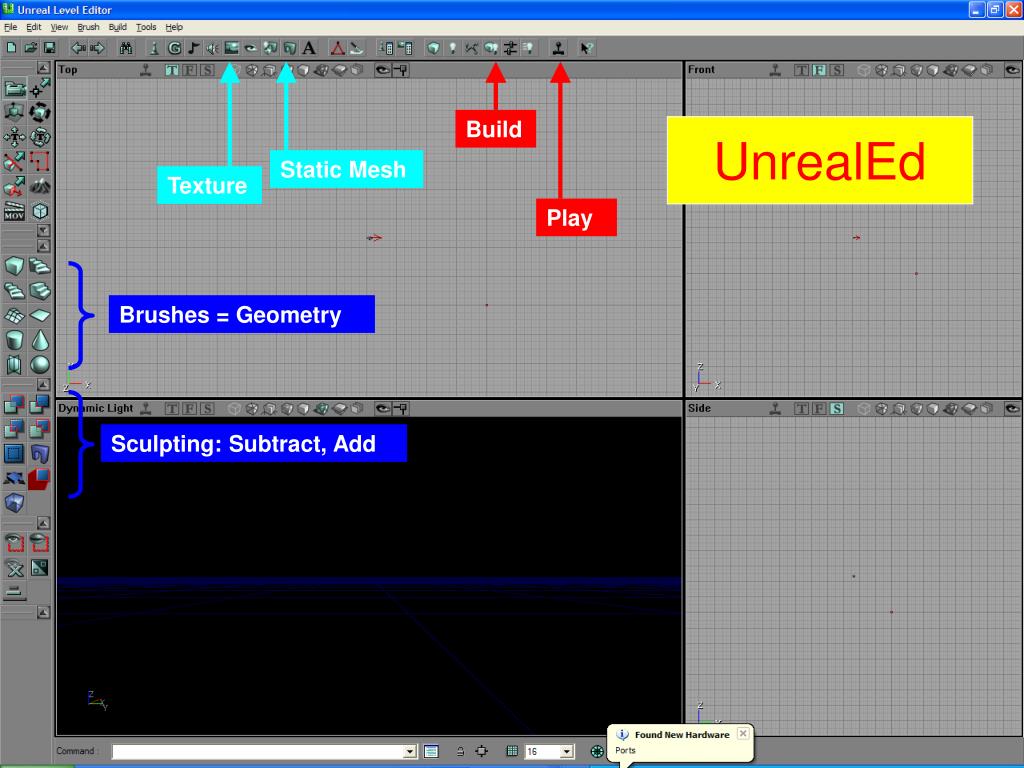This screenshot has height=768, width=1024.
Task: Search for actors with the binoculars icon
Action: 126,48
